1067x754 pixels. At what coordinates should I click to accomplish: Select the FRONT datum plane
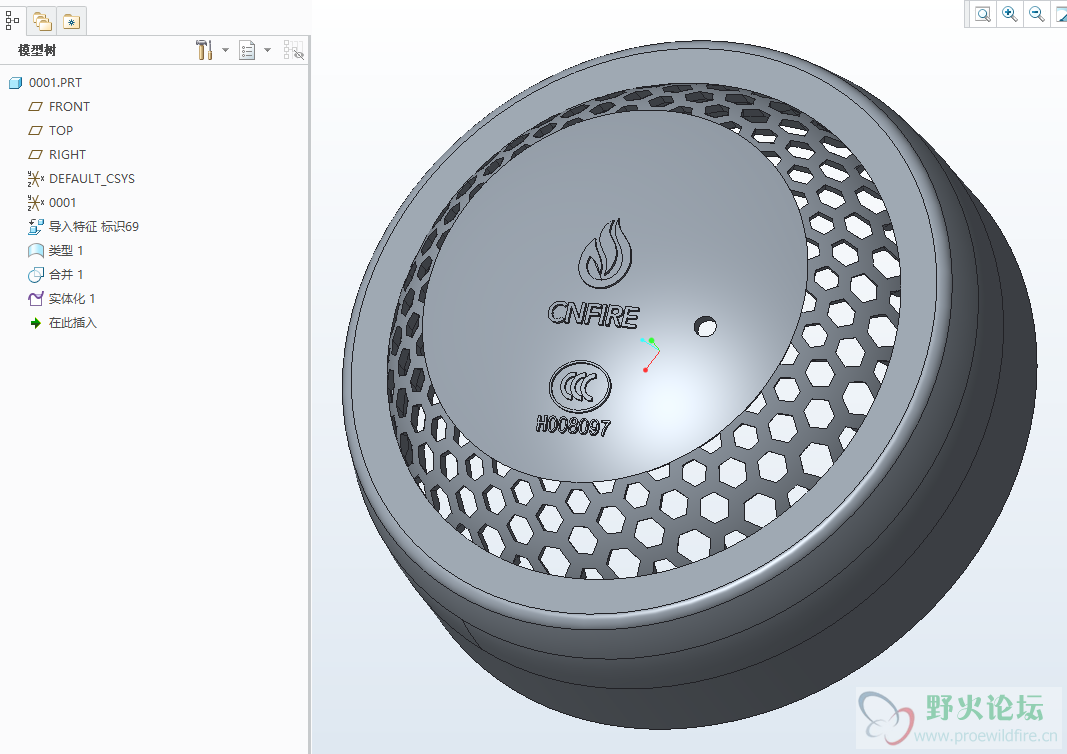click(x=69, y=107)
